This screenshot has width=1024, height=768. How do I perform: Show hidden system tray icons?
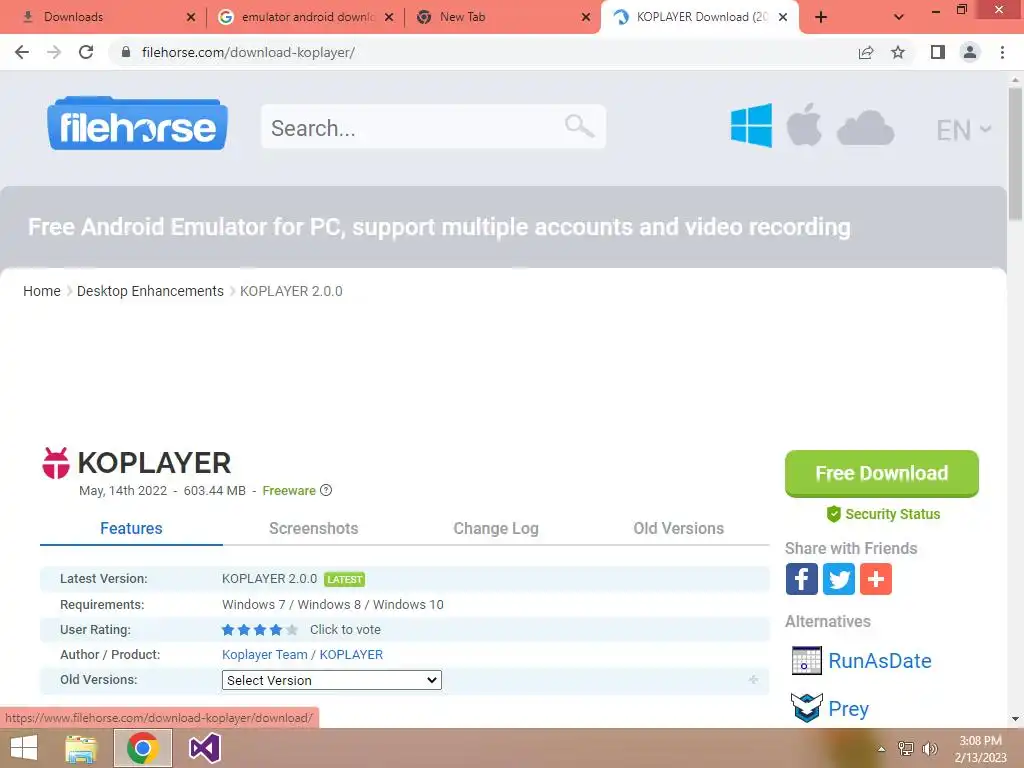[882, 749]
